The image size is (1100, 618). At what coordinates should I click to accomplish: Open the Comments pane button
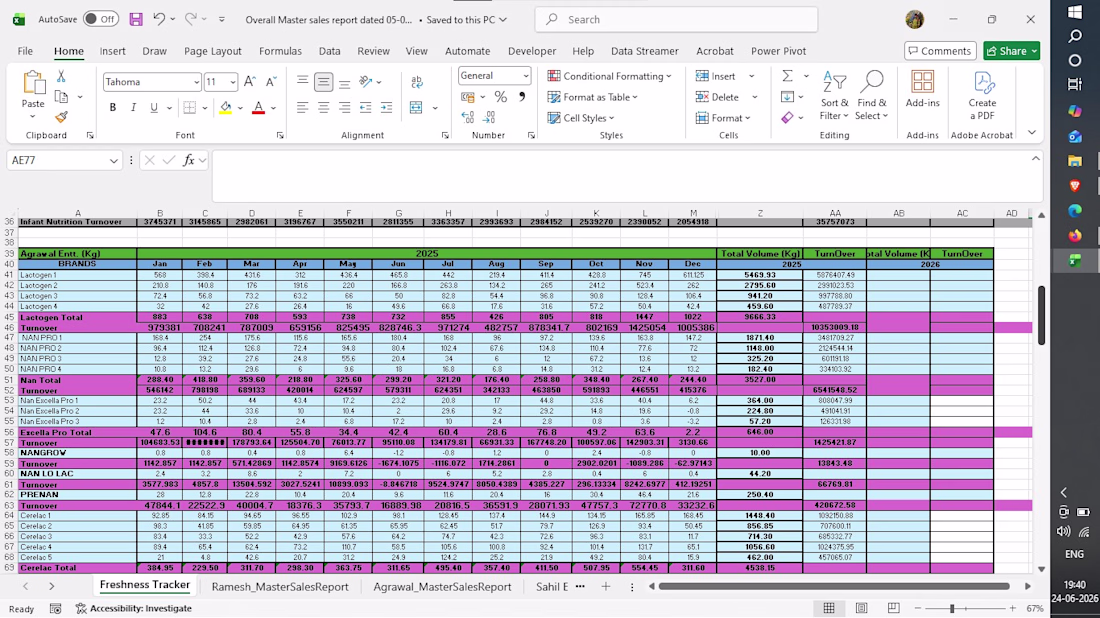pyautogui.click(x=940, y=51)
